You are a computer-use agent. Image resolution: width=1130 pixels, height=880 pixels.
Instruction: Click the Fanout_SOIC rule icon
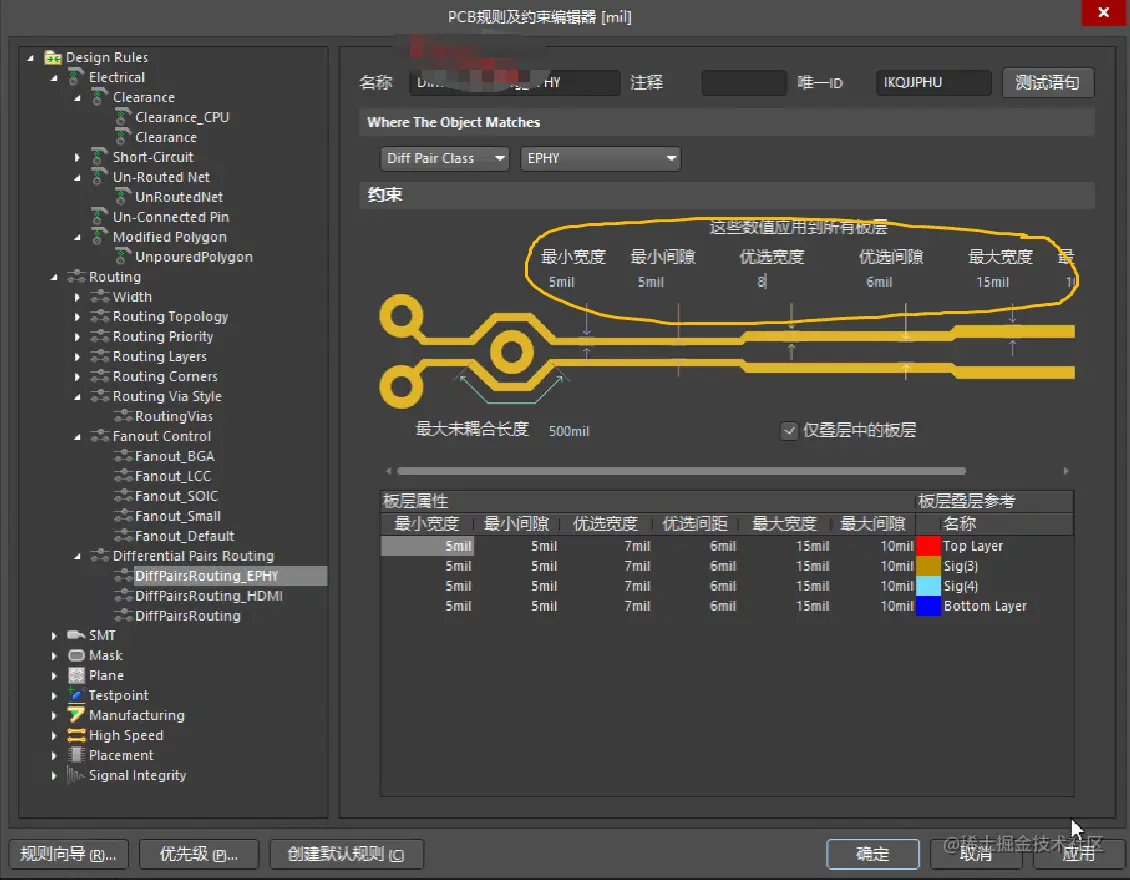(x=123, y=496)
